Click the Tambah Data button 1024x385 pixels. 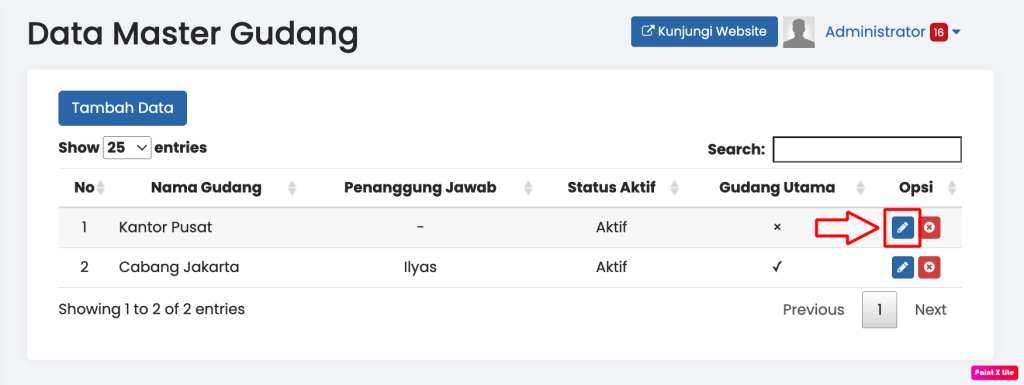coord(123,108)
